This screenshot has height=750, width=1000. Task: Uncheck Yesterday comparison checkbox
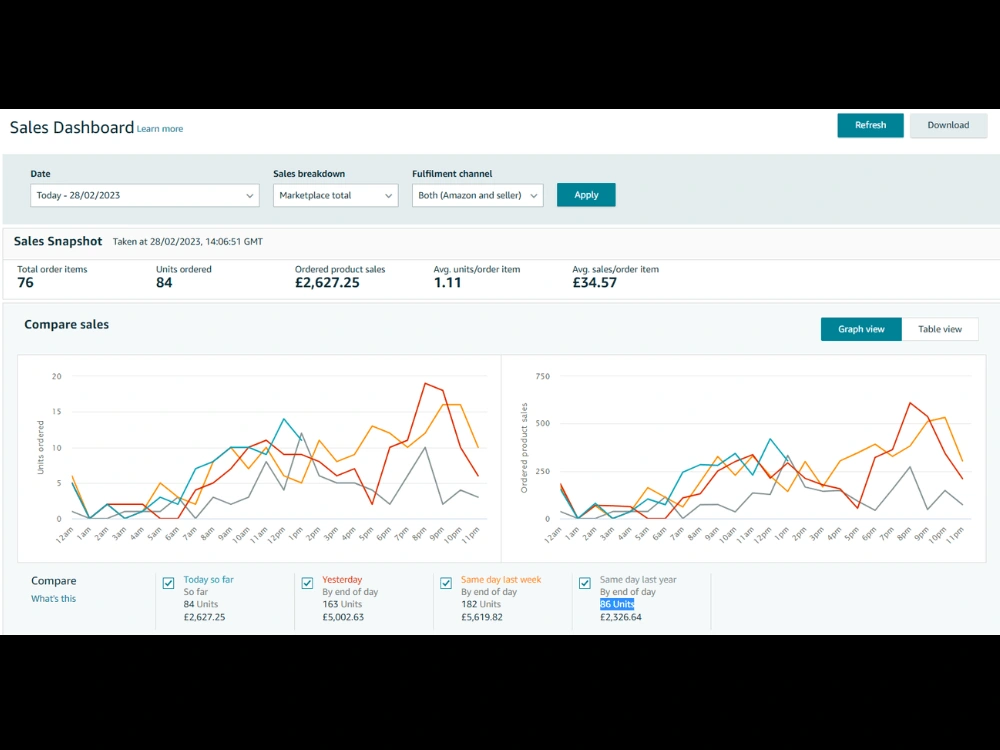pos(307,583)
